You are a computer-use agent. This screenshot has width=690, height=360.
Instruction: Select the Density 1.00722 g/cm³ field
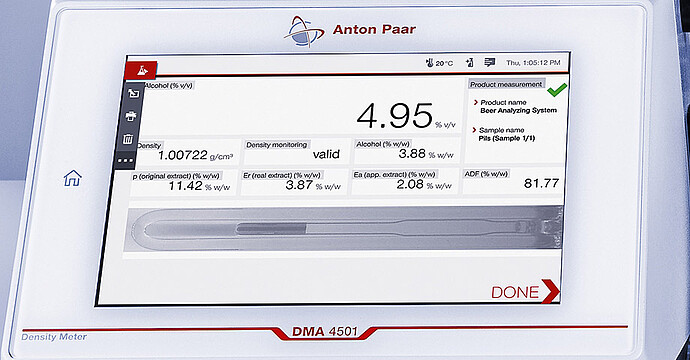click(x=188, y=152)
